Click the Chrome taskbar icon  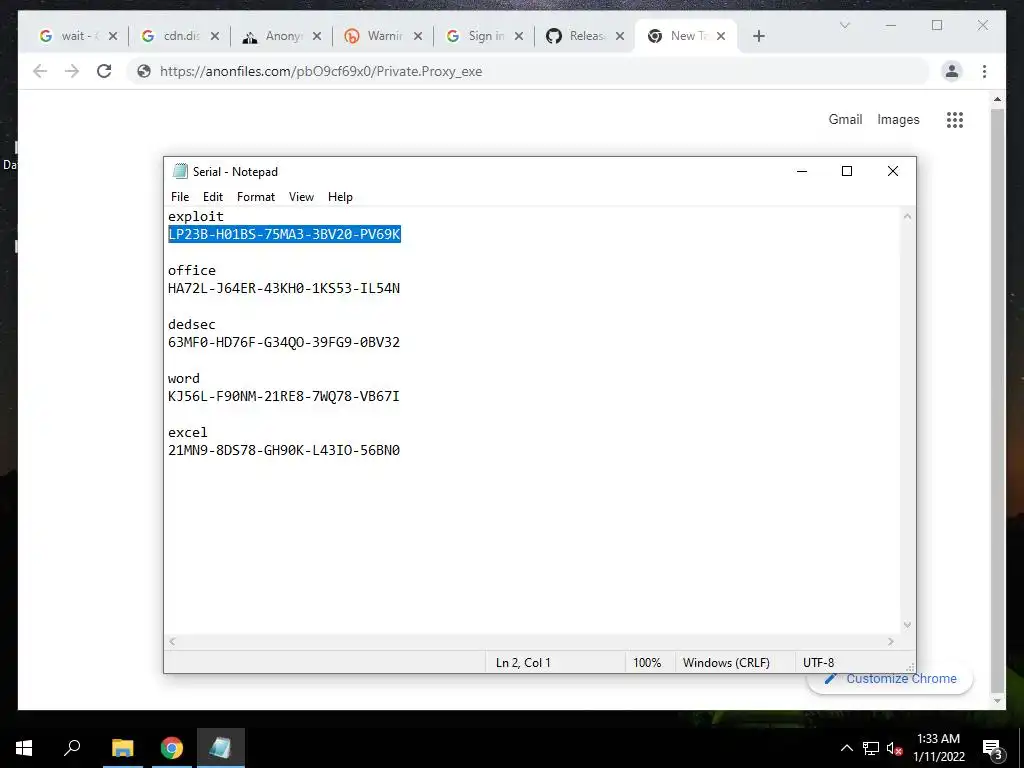tap(172, 748)
